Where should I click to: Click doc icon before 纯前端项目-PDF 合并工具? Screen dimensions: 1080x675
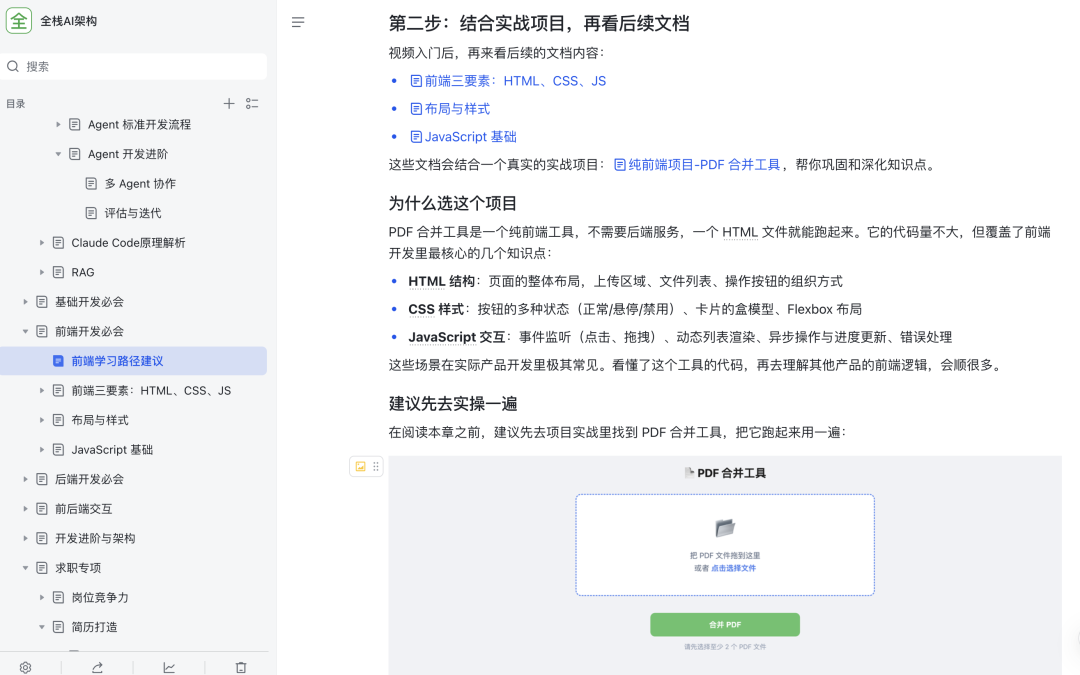tap(620, 165)
